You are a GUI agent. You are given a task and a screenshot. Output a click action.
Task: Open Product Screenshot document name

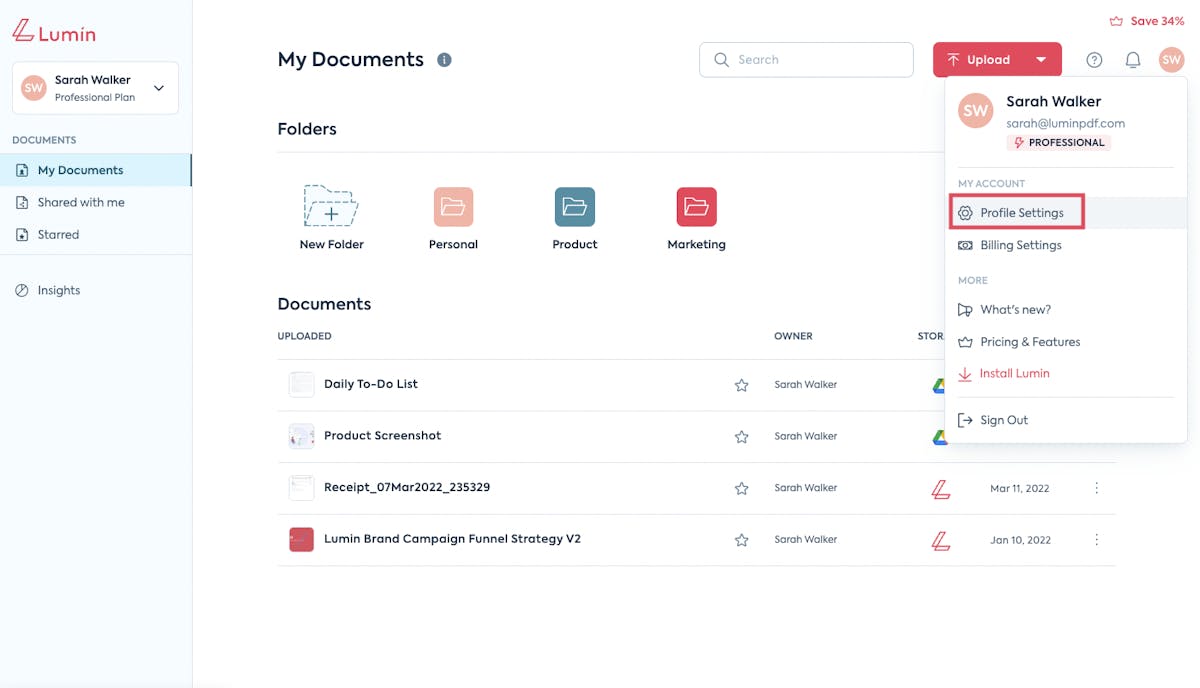tap(382, 436)
